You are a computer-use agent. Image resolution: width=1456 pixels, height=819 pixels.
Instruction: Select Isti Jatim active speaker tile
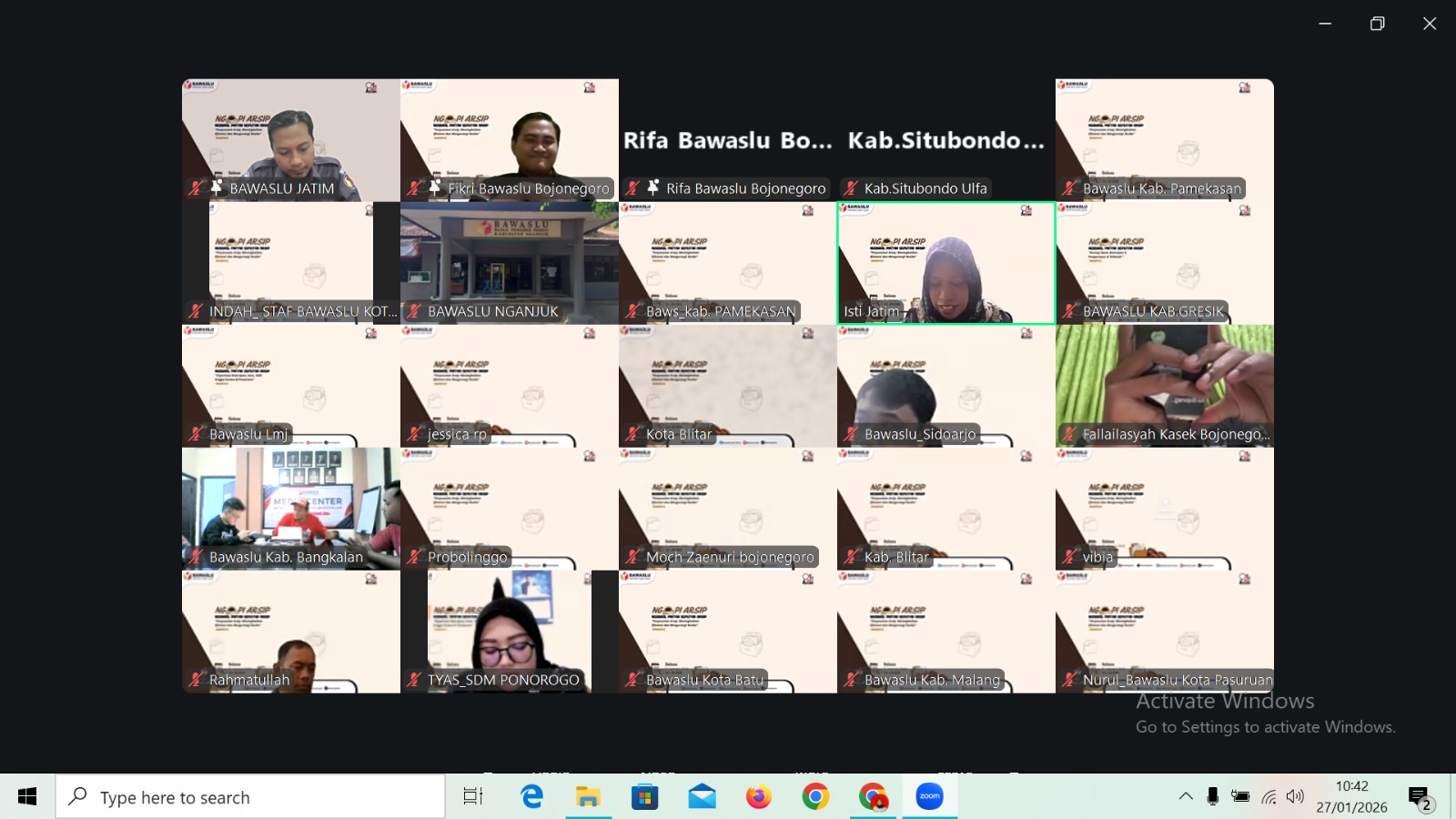[946, 263]
